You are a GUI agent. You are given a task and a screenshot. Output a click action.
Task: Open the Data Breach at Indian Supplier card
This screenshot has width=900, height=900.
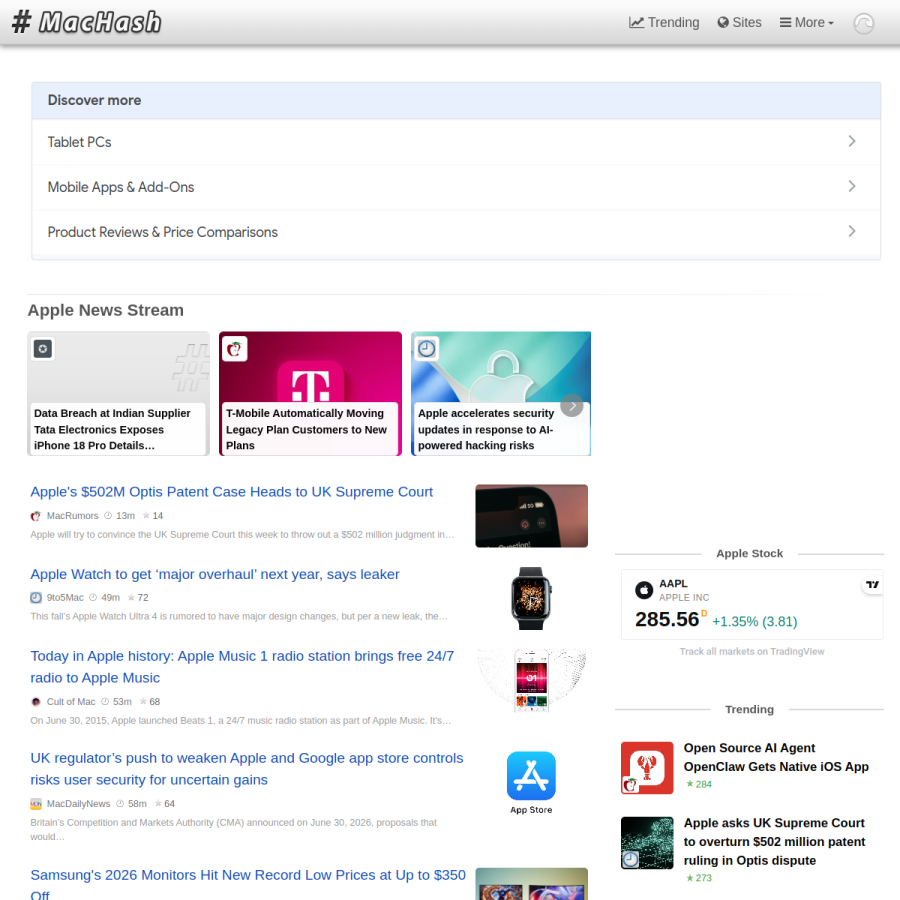pyautogui.click(x=118, y=394)
